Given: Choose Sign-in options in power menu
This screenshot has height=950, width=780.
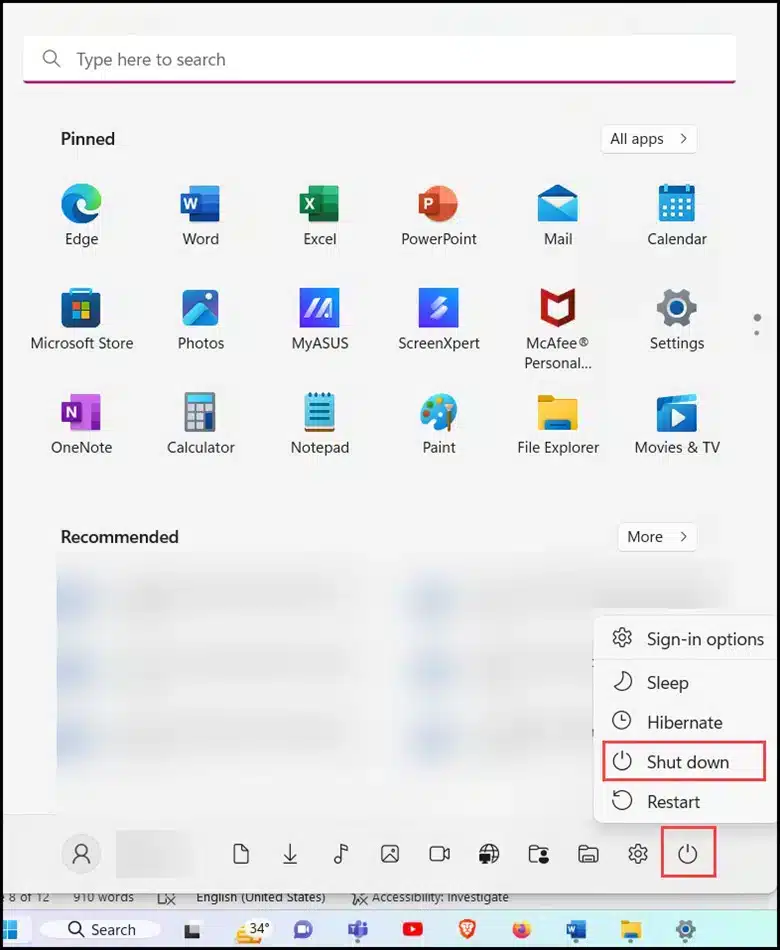Looking at the screenshot, I should 687,639.
